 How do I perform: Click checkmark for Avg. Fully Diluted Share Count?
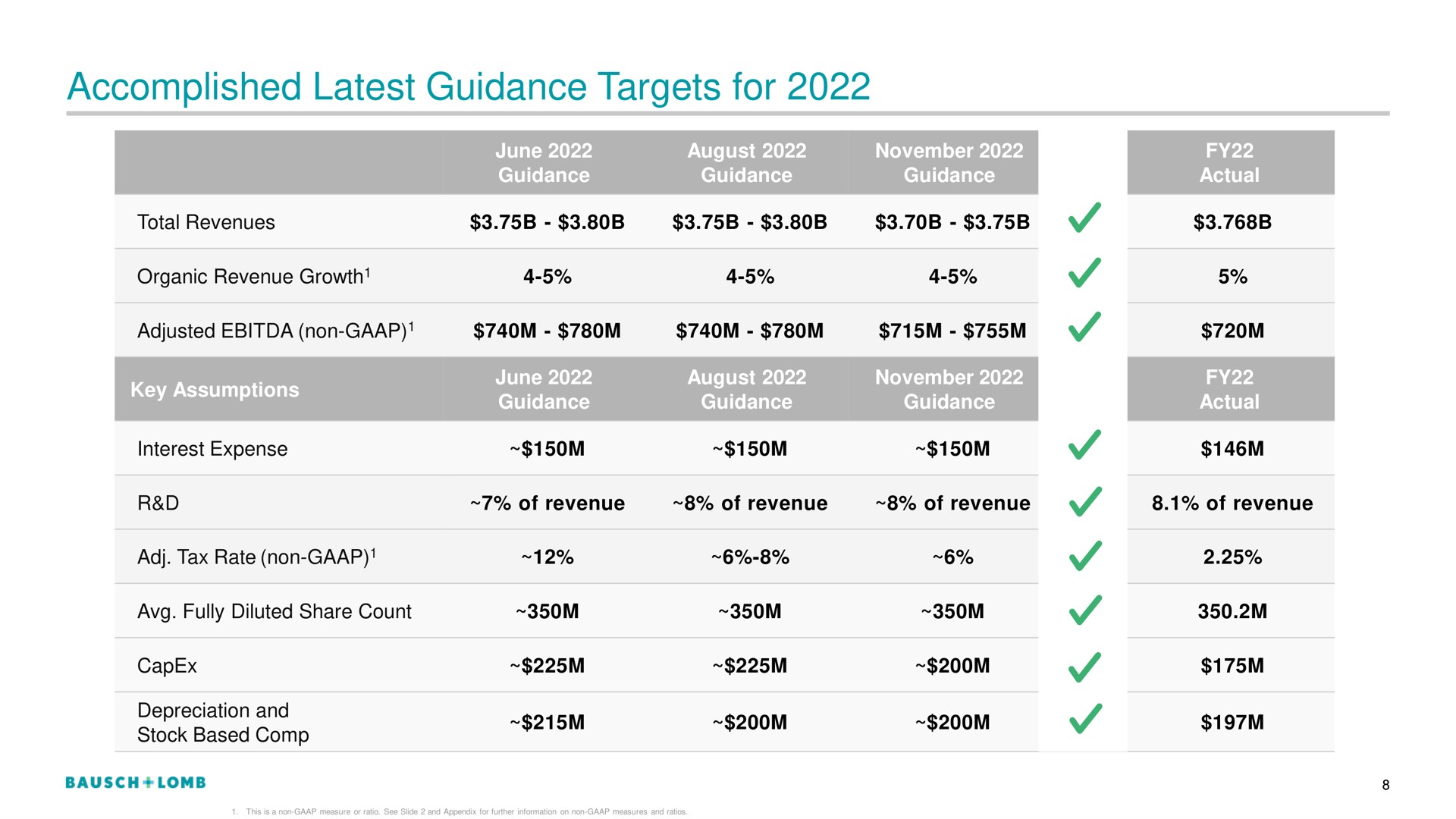click(x=1084, y=610)
